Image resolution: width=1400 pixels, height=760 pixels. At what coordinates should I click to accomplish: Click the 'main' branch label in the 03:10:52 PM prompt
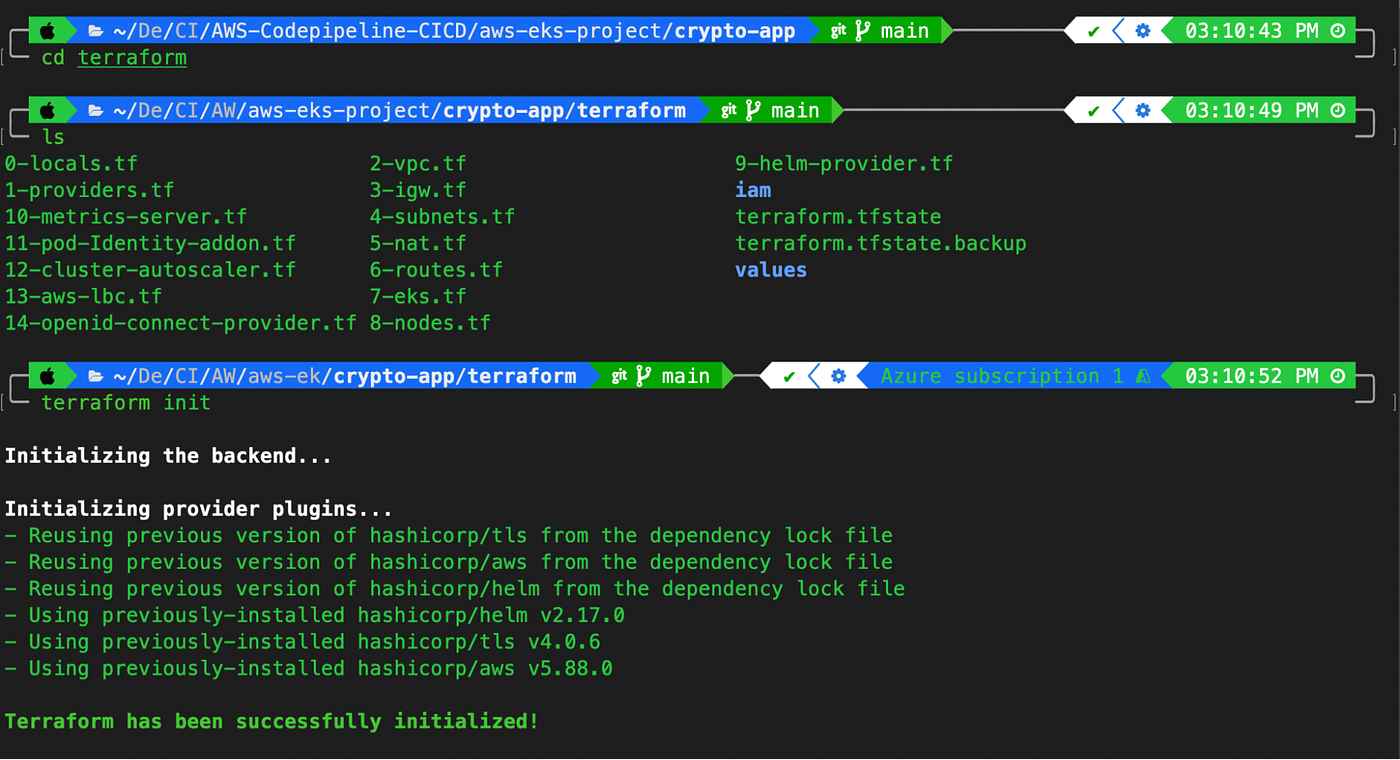pos(685,377)
